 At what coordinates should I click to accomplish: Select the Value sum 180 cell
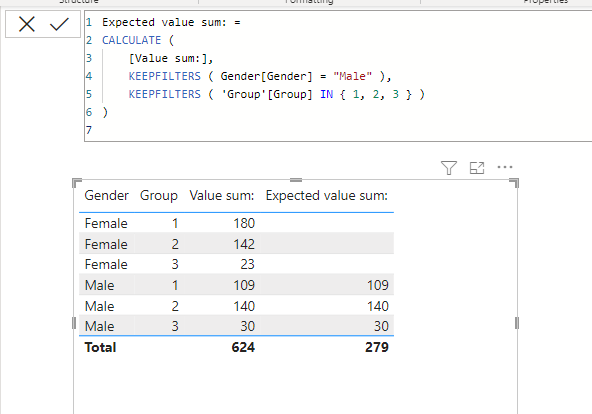pyautogui.click(x=244, y=223)
